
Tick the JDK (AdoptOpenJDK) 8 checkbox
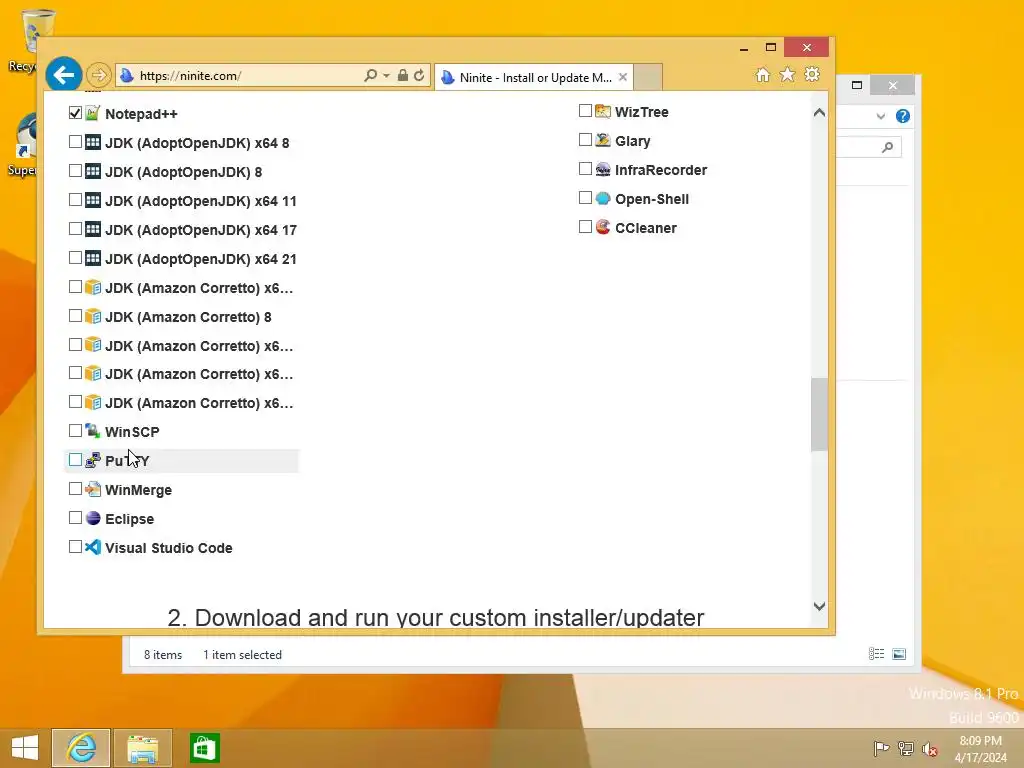pos(75,170)
